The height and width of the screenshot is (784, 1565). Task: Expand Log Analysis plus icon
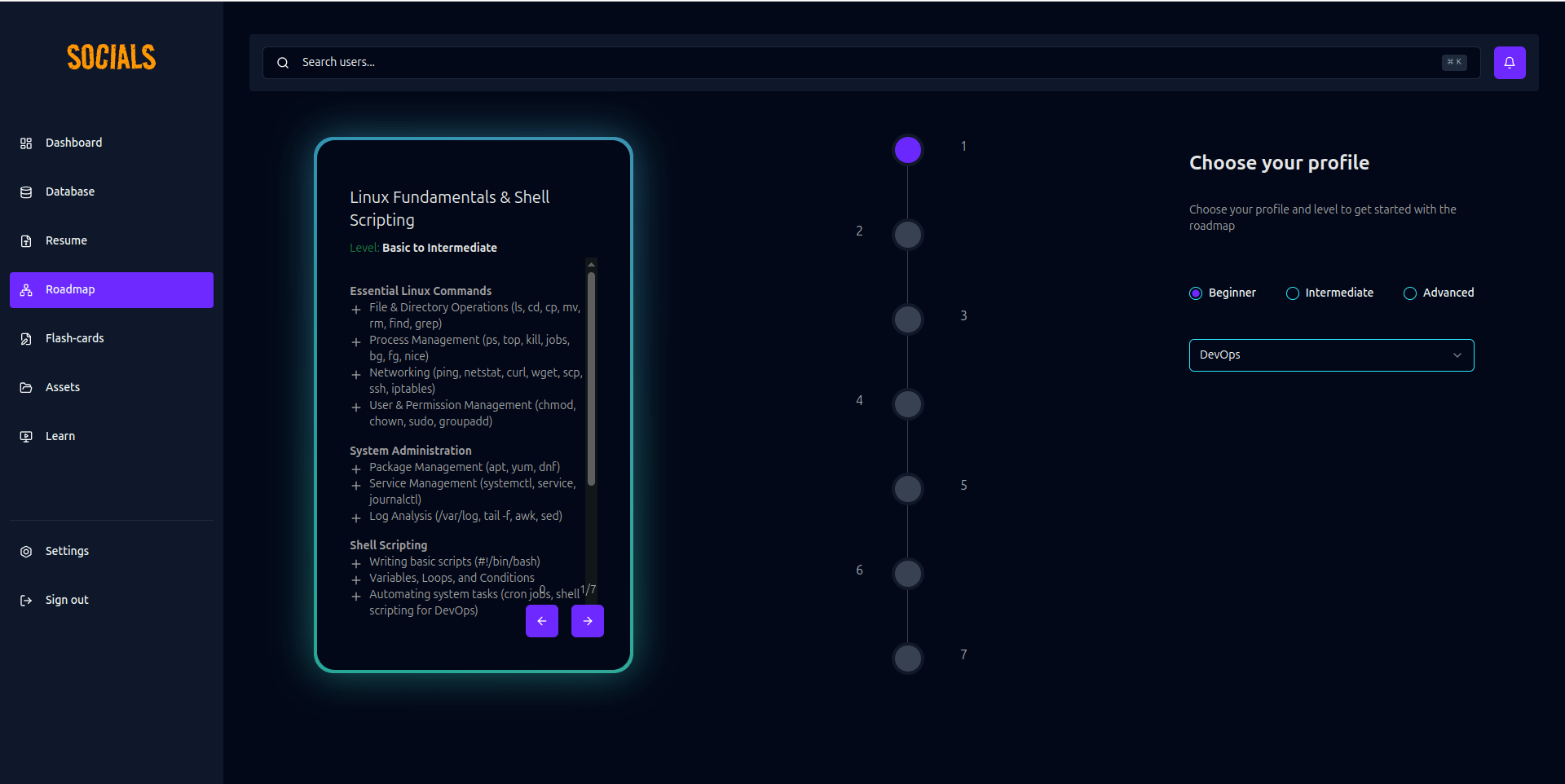[x=356, y=518]
